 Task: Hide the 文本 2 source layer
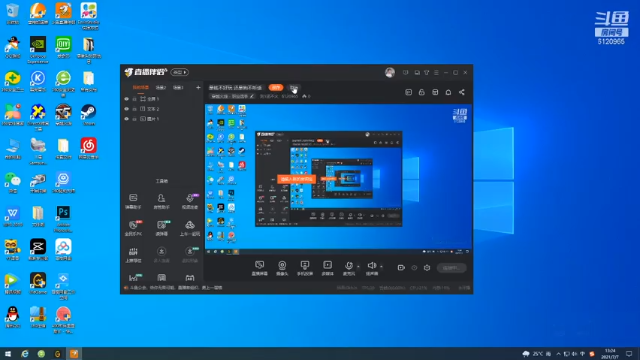tap(127, 109)
